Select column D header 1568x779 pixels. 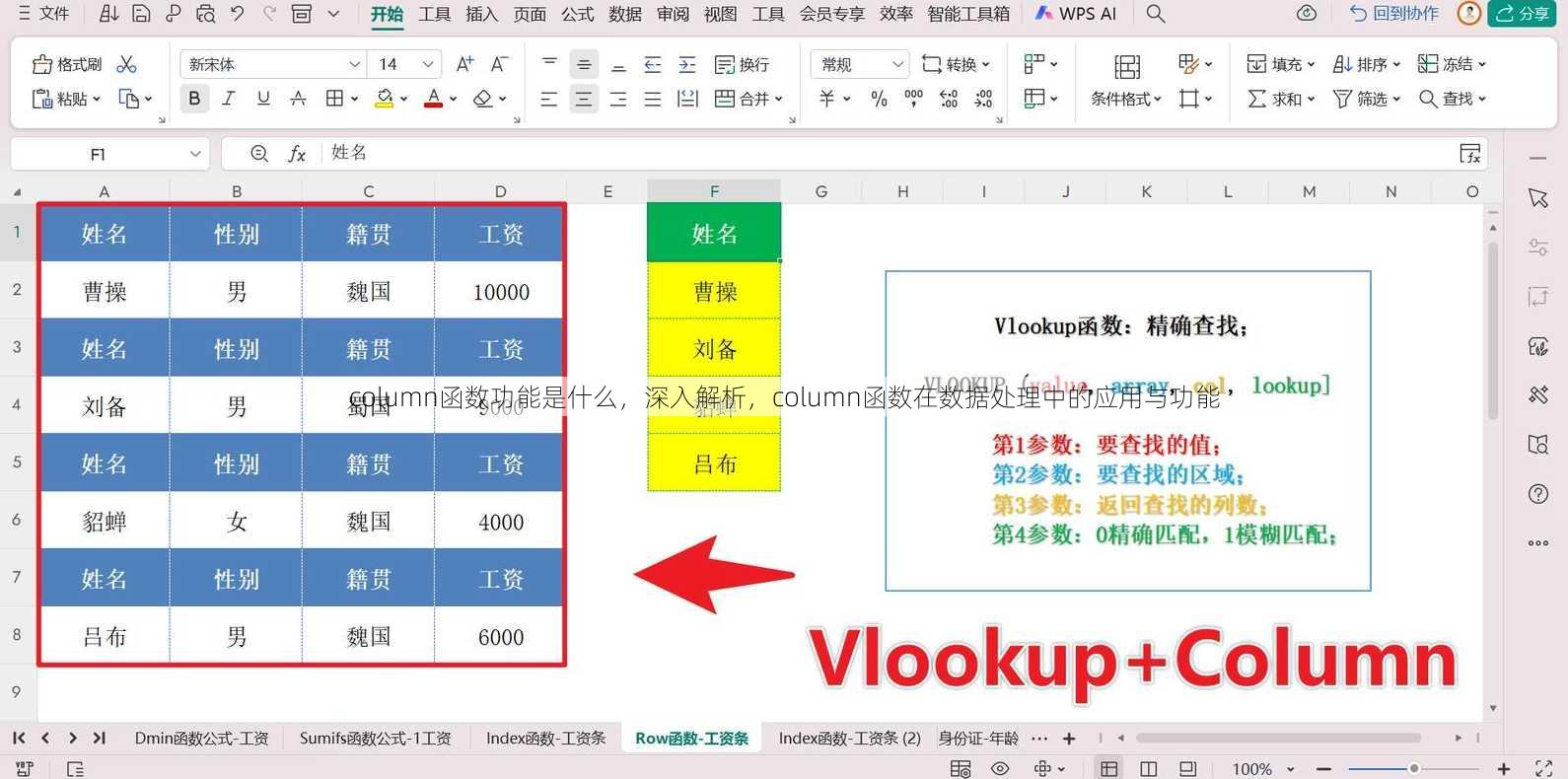(500, 191)
